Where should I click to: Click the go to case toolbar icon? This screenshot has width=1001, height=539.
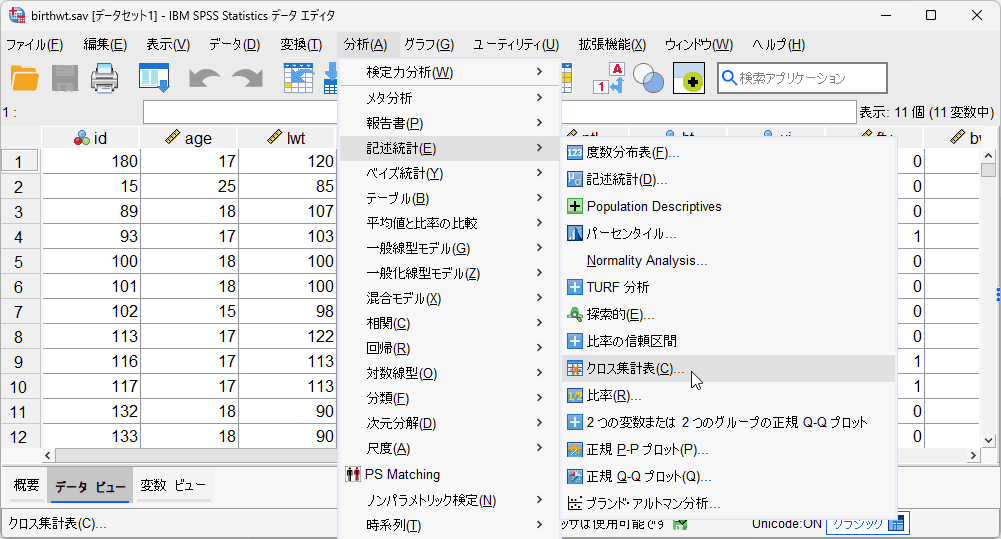(x=298, y=78)
